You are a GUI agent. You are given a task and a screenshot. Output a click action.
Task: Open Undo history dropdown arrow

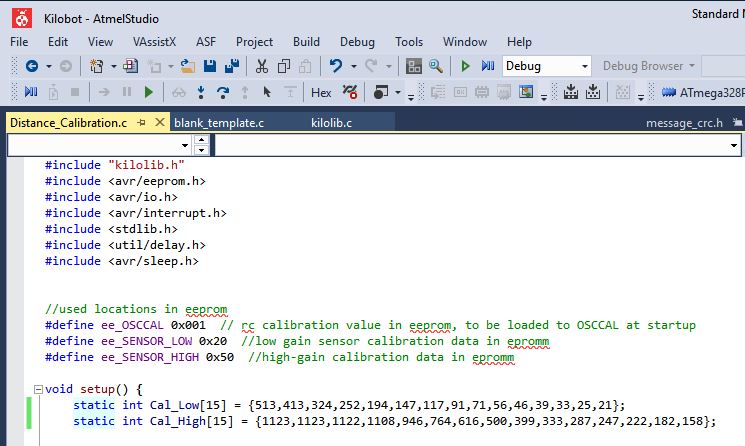pyautogui.click(x=353, y=66)
